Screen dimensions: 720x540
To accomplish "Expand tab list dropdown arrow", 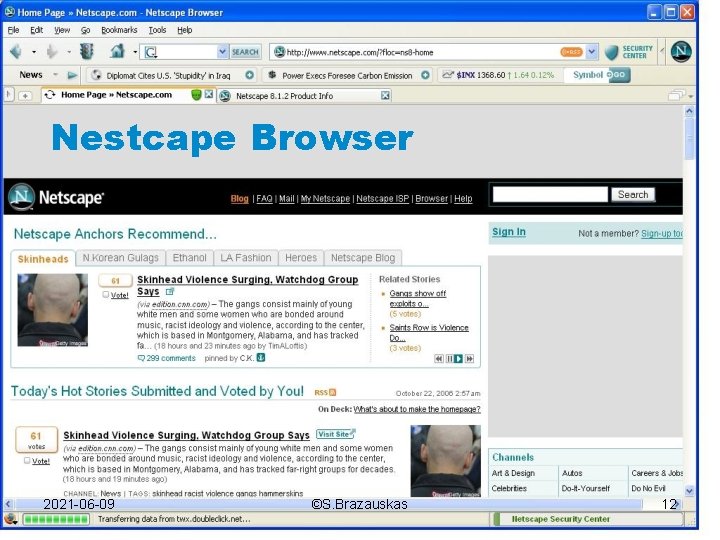I will [x=690, y=96].
